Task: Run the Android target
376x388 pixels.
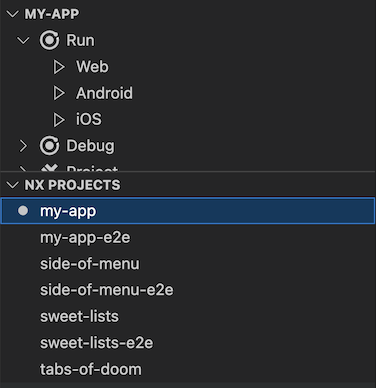Action: 104,93
